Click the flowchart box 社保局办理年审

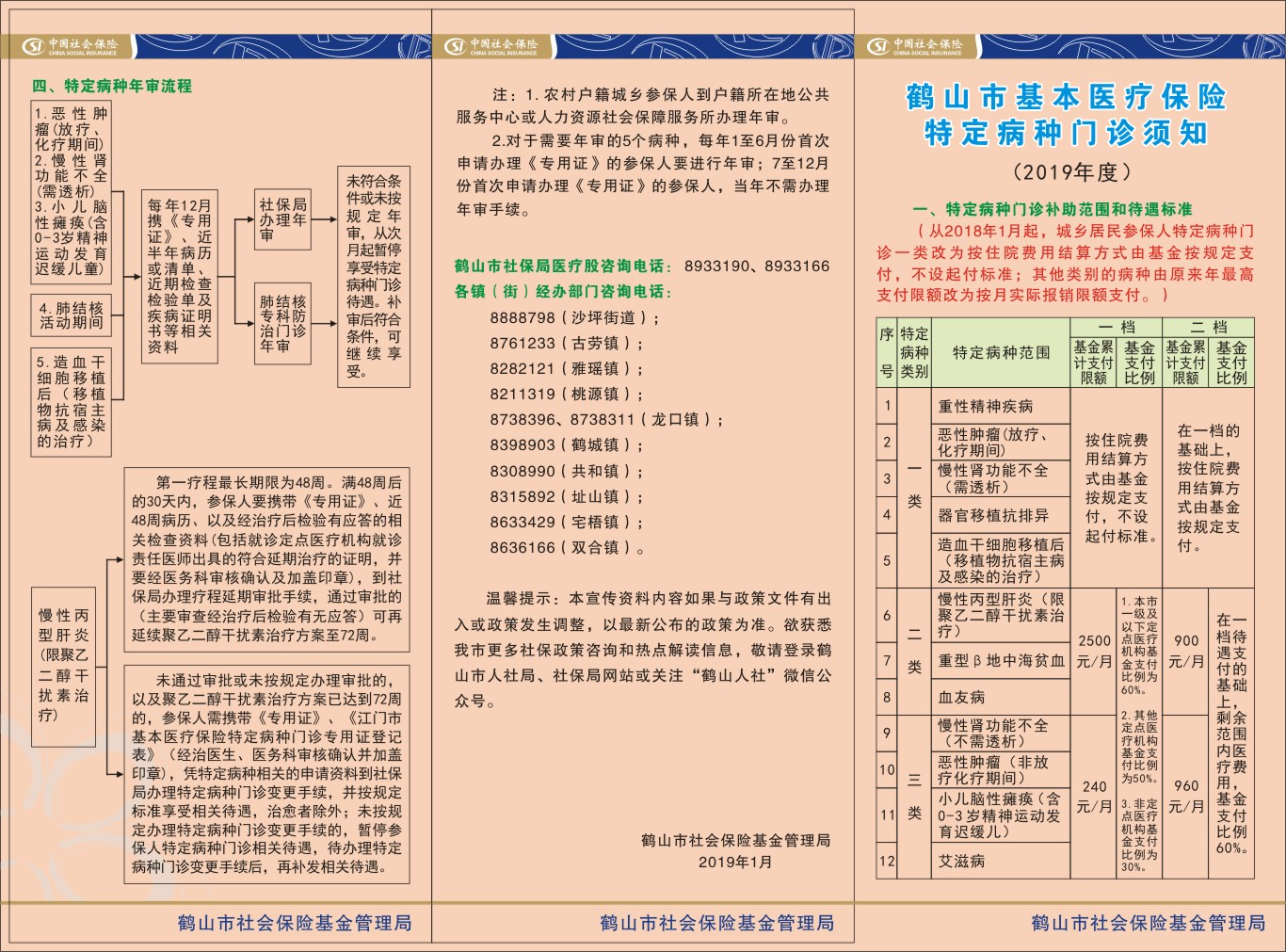(282, 219)
